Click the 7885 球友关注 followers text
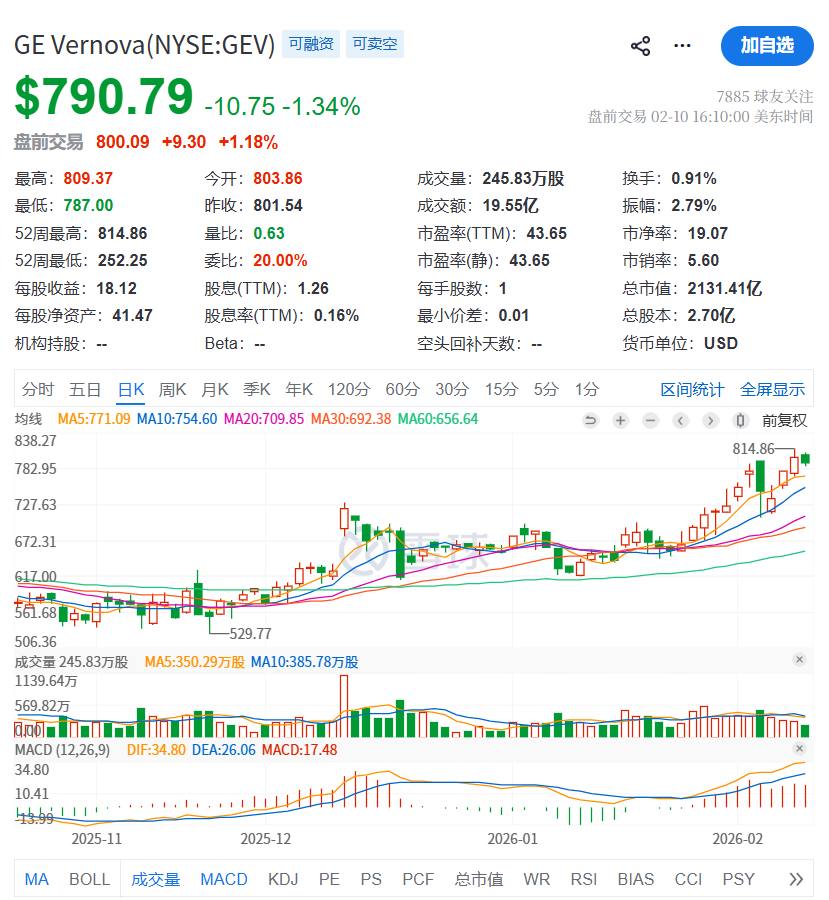Screen dimensions: 829x900 point(764,96)
